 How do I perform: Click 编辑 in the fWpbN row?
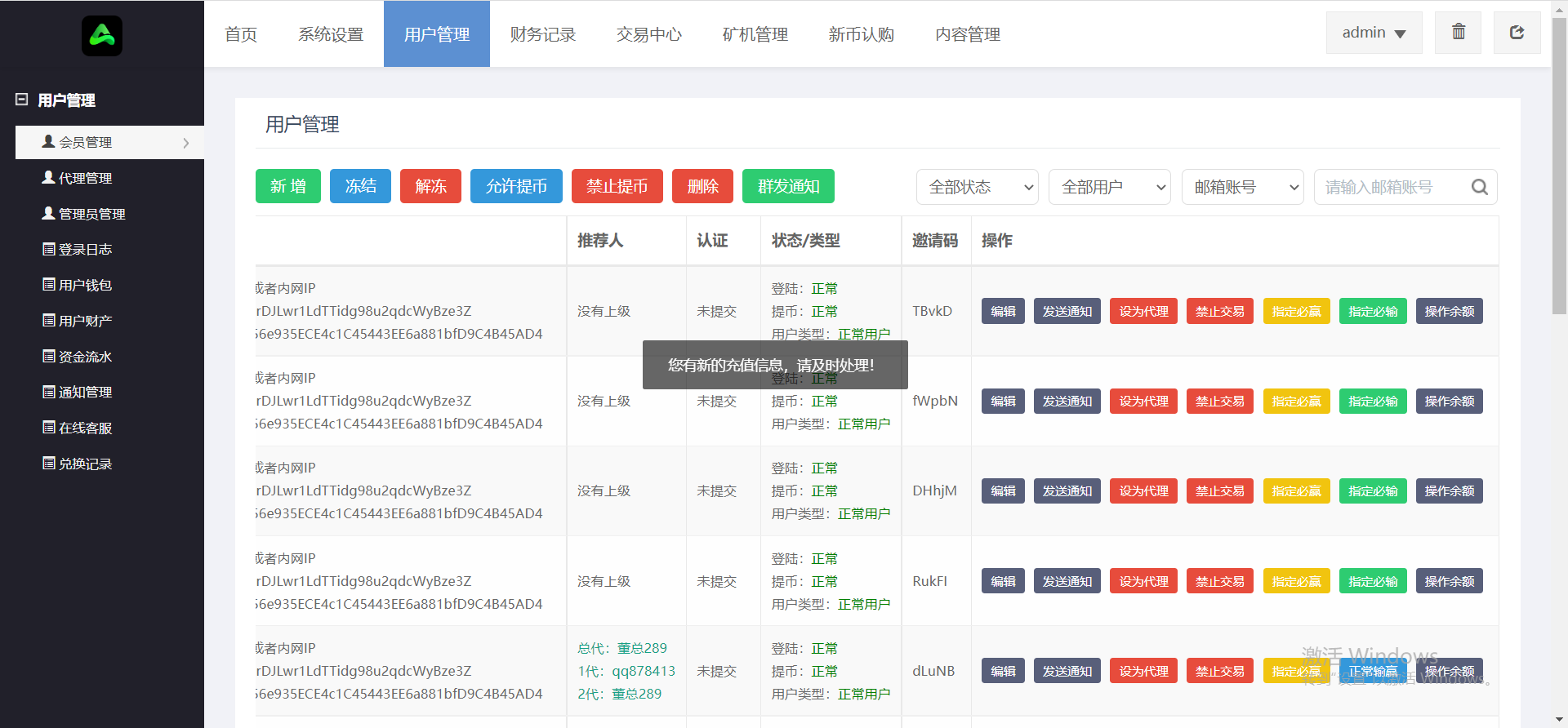coord(1003,401)
